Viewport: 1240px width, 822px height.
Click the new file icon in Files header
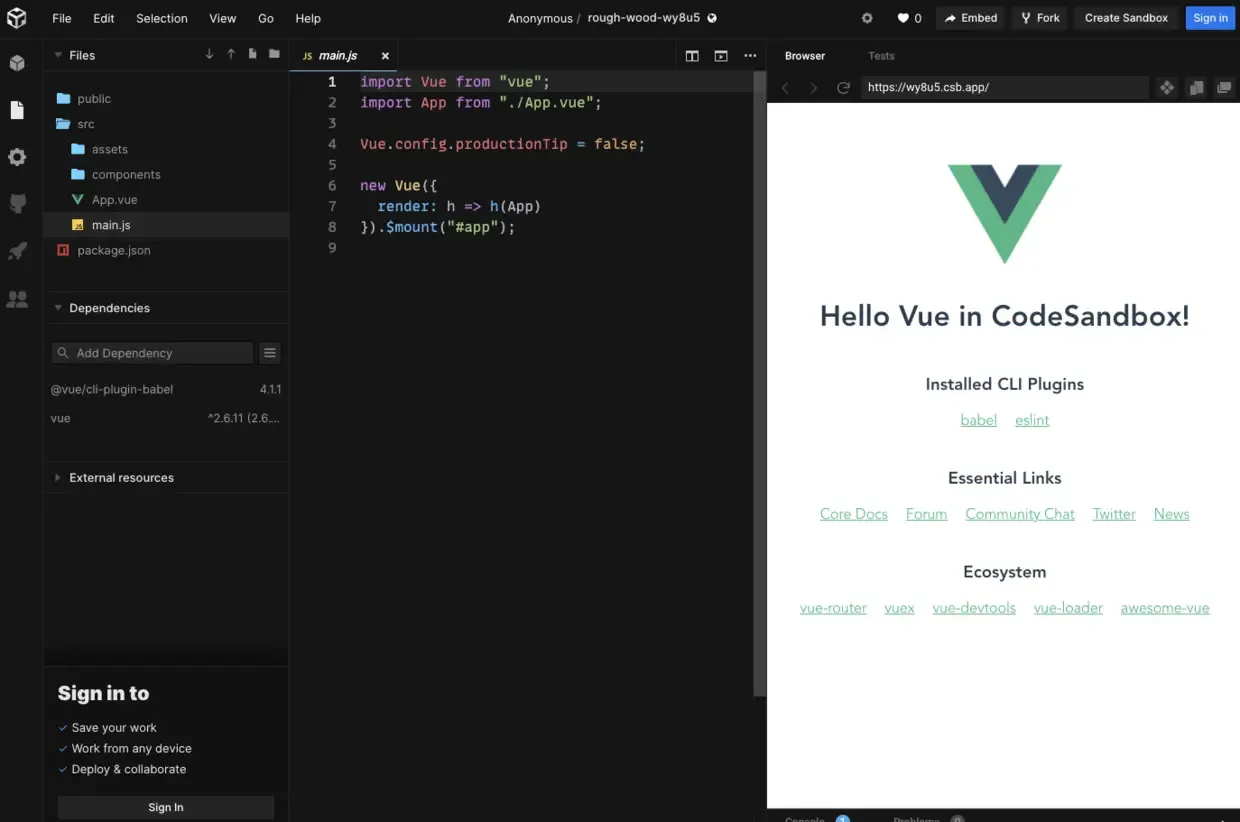point(252,55)
